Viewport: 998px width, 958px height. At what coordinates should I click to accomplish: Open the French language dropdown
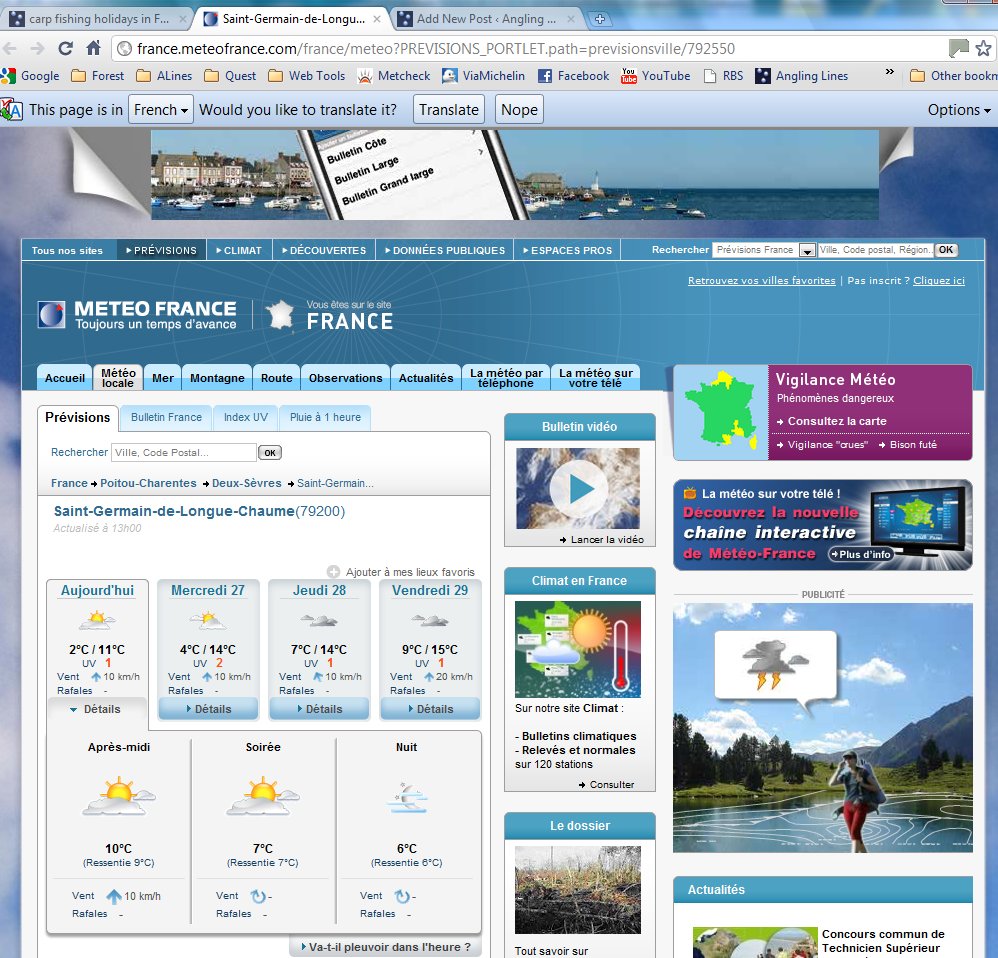(x=160, y=110)
